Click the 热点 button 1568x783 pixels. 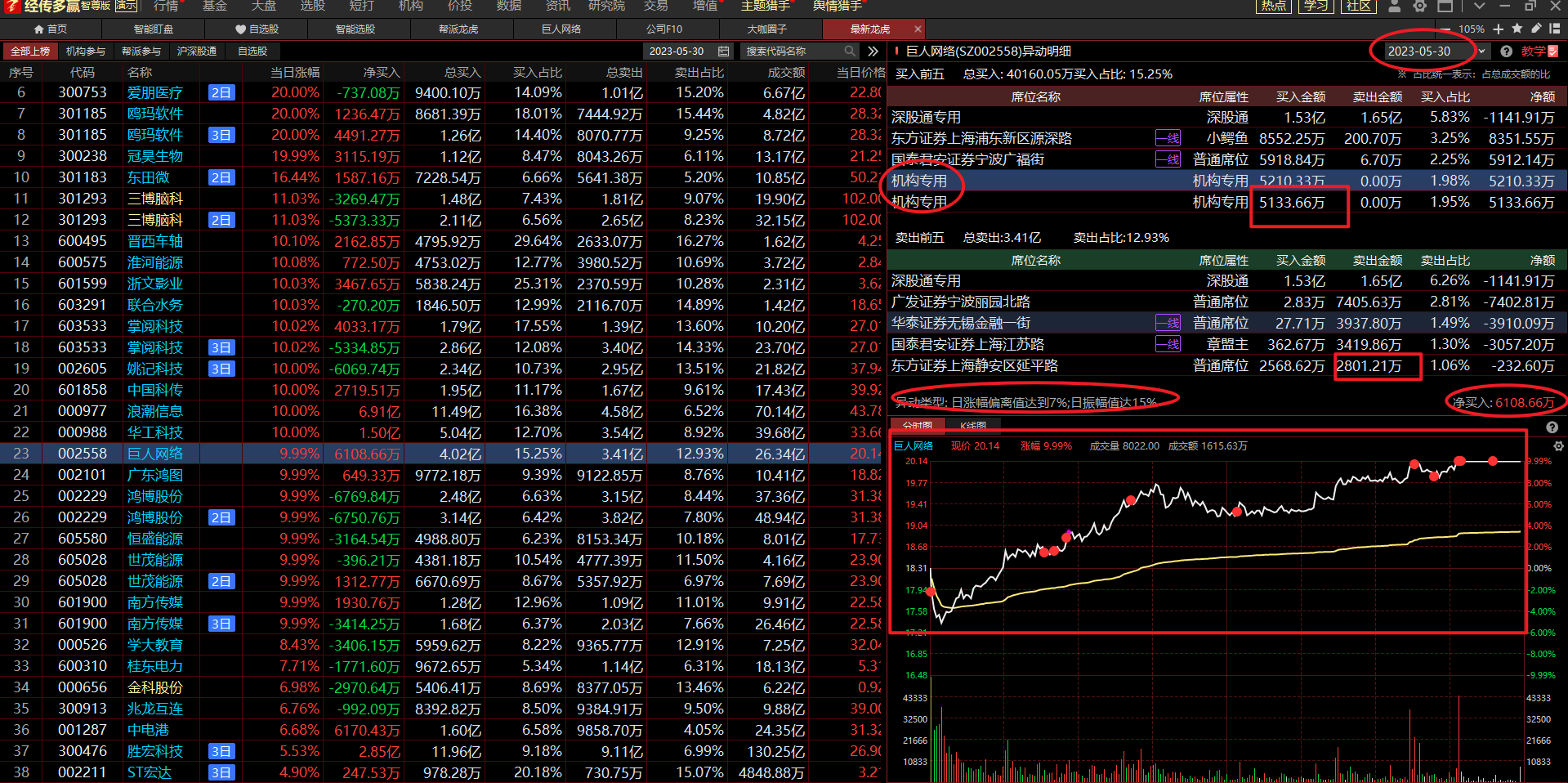(x=1273, y=6)
